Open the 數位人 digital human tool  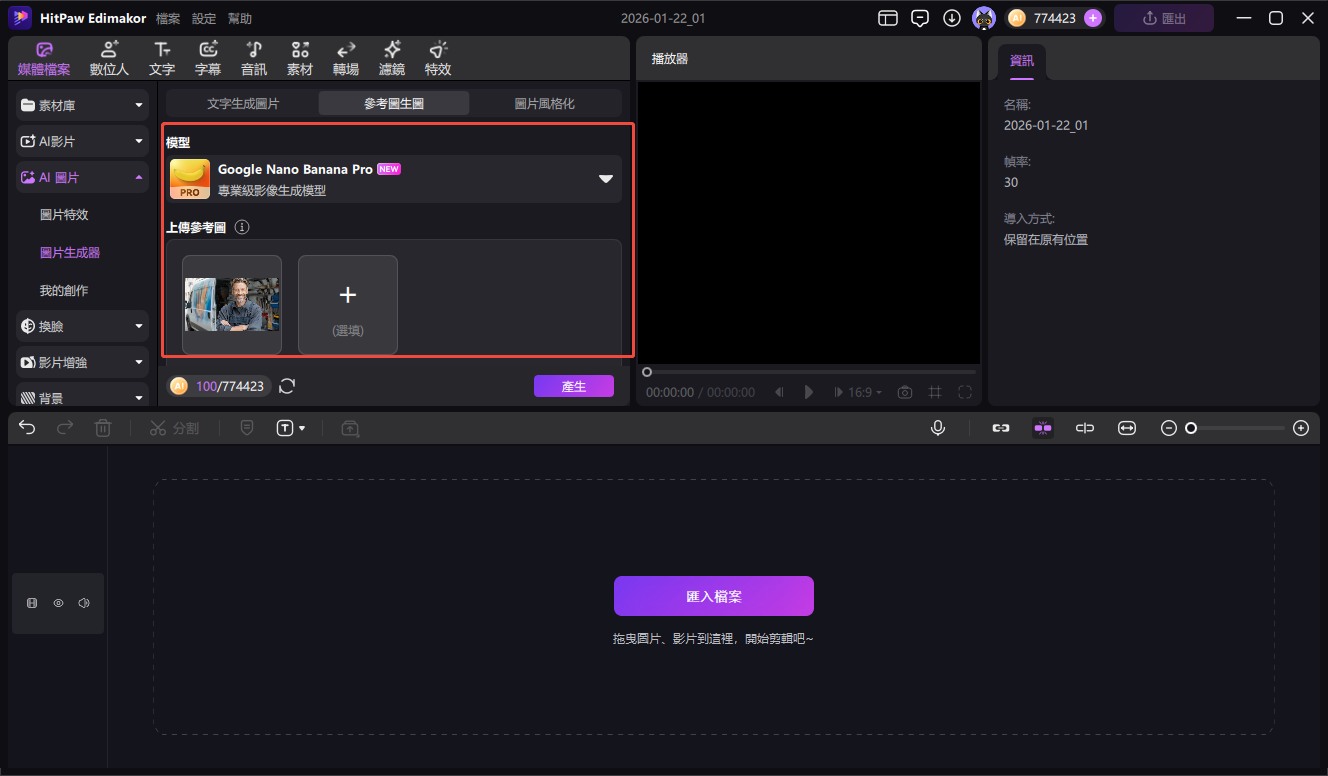109,59
